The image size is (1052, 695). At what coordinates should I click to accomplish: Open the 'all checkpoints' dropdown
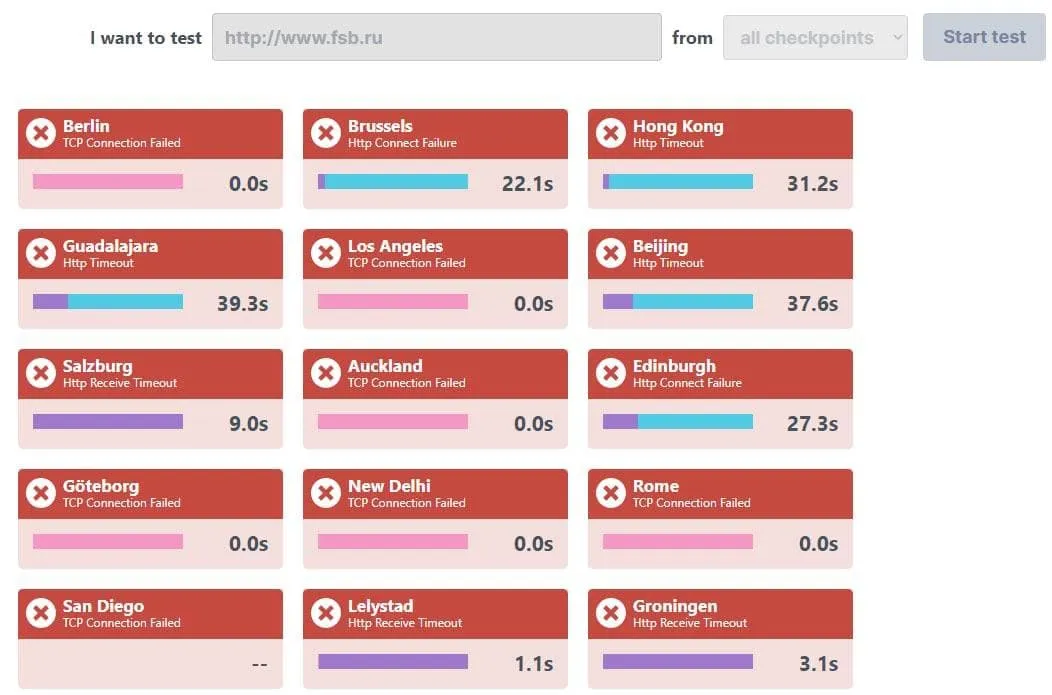point(815,38)
